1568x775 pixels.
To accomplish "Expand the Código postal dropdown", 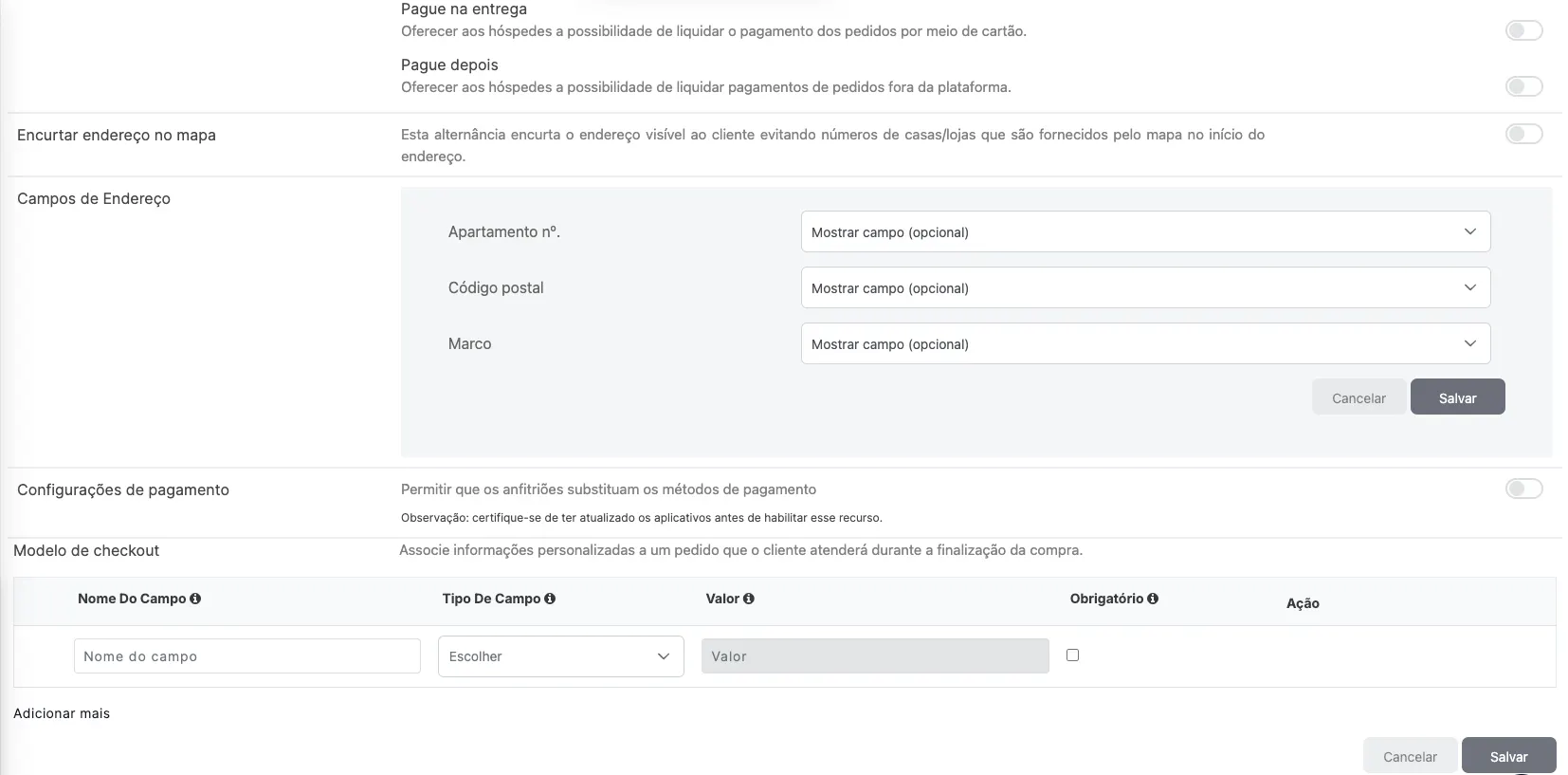I will pos(1145,287).
